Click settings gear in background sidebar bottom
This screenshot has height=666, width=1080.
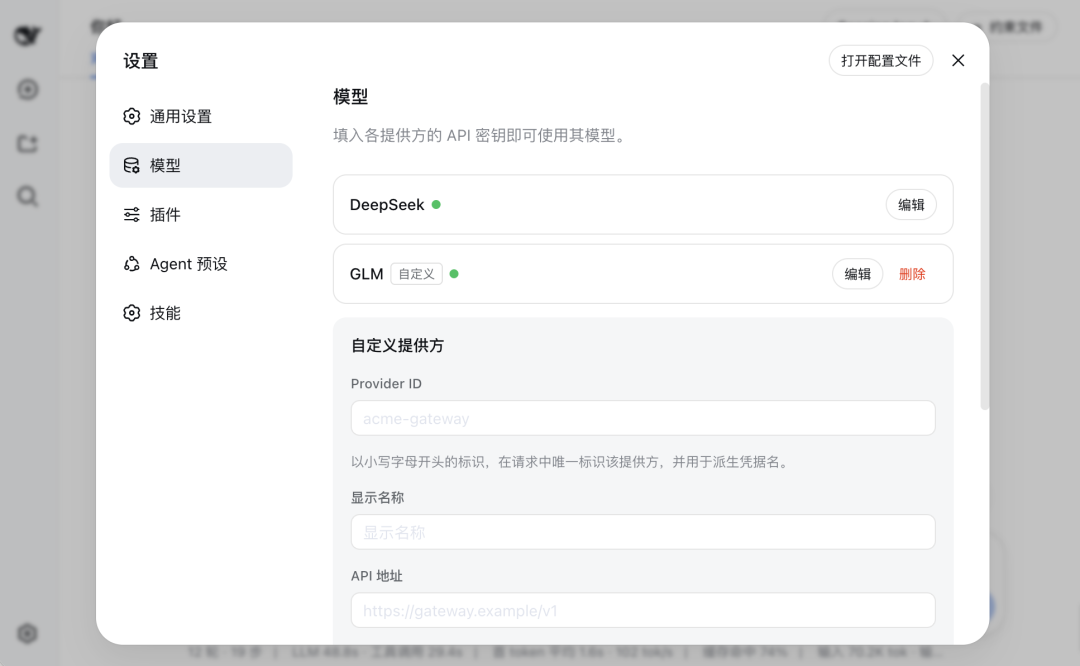point(28,633)
